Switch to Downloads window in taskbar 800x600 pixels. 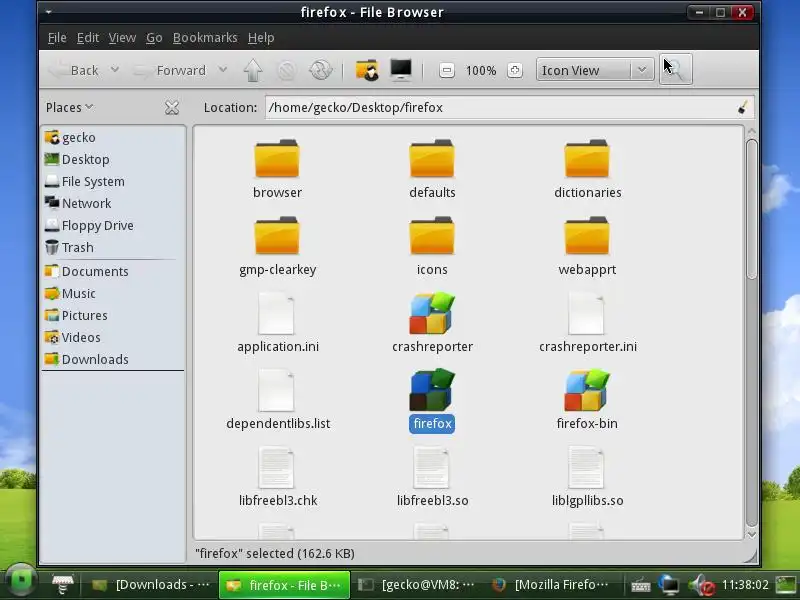[x=150, y=585]
